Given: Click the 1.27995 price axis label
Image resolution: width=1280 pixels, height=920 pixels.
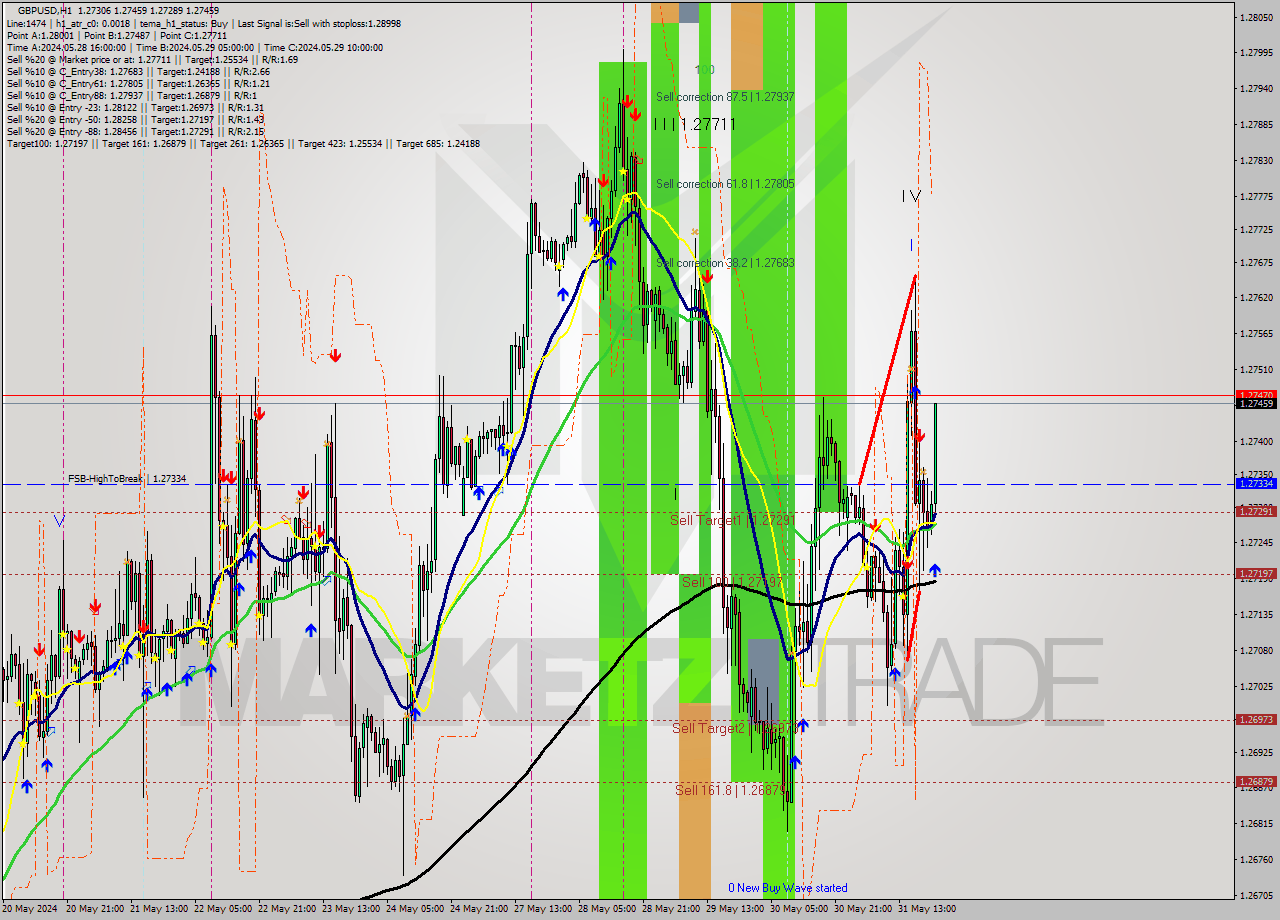Looking at the screenshot, I should click(1257, 52).
